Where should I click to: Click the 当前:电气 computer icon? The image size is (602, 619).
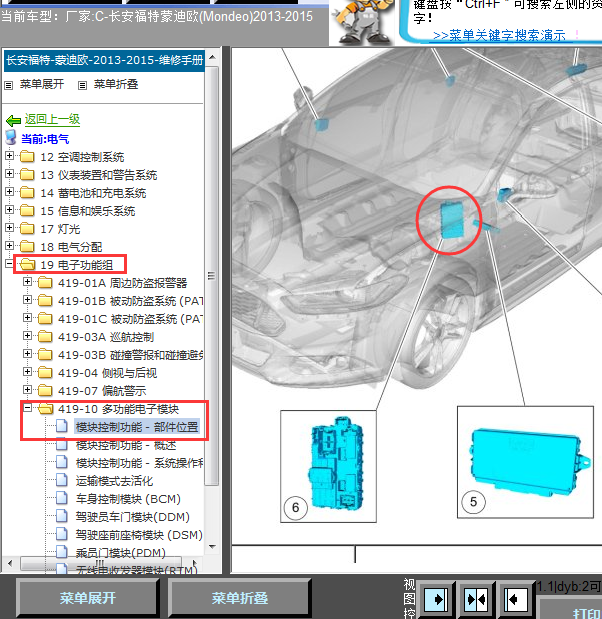11,138
